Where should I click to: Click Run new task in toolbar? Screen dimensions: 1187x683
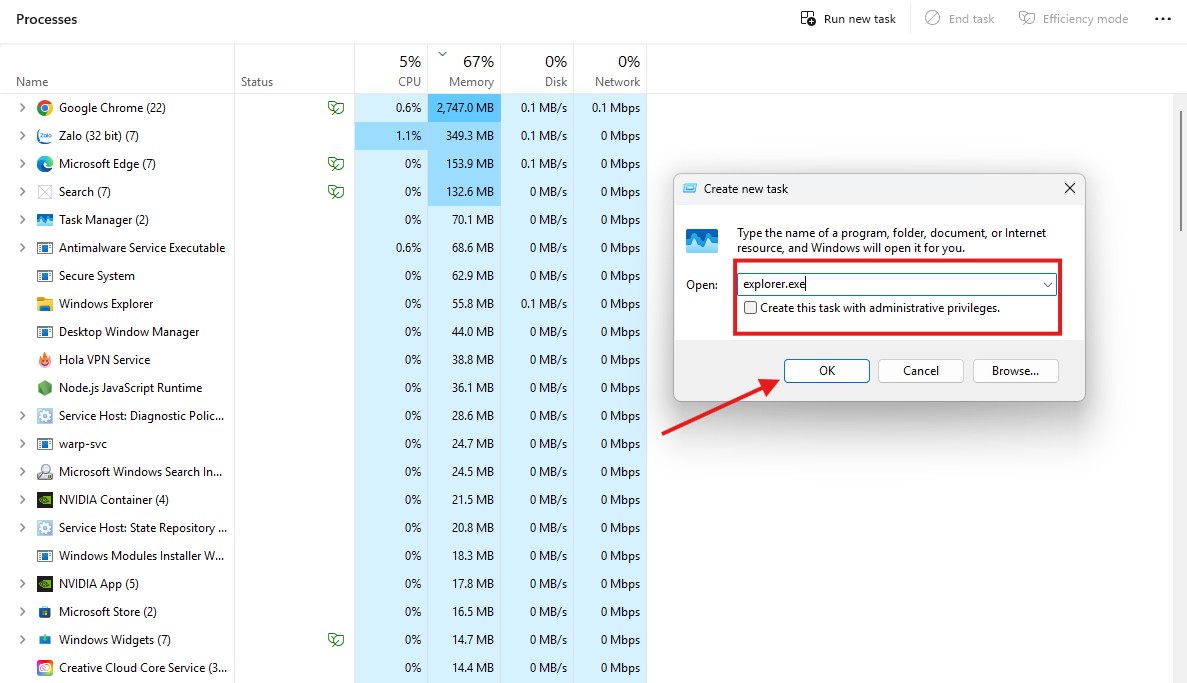(848, 19)
